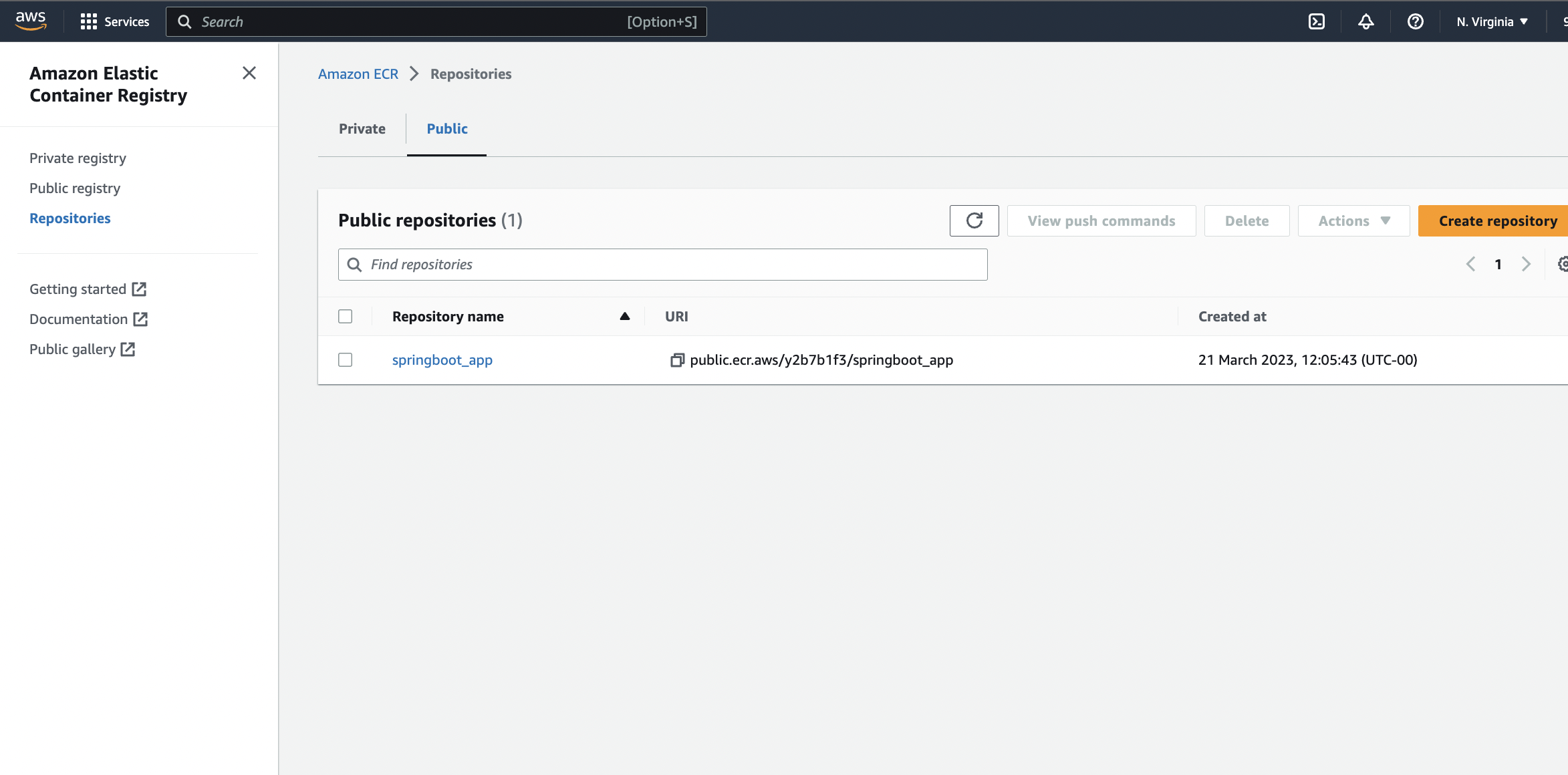The image size is (1568, 775).
Task: Click Create repository button
Action: coord(1493,220)
